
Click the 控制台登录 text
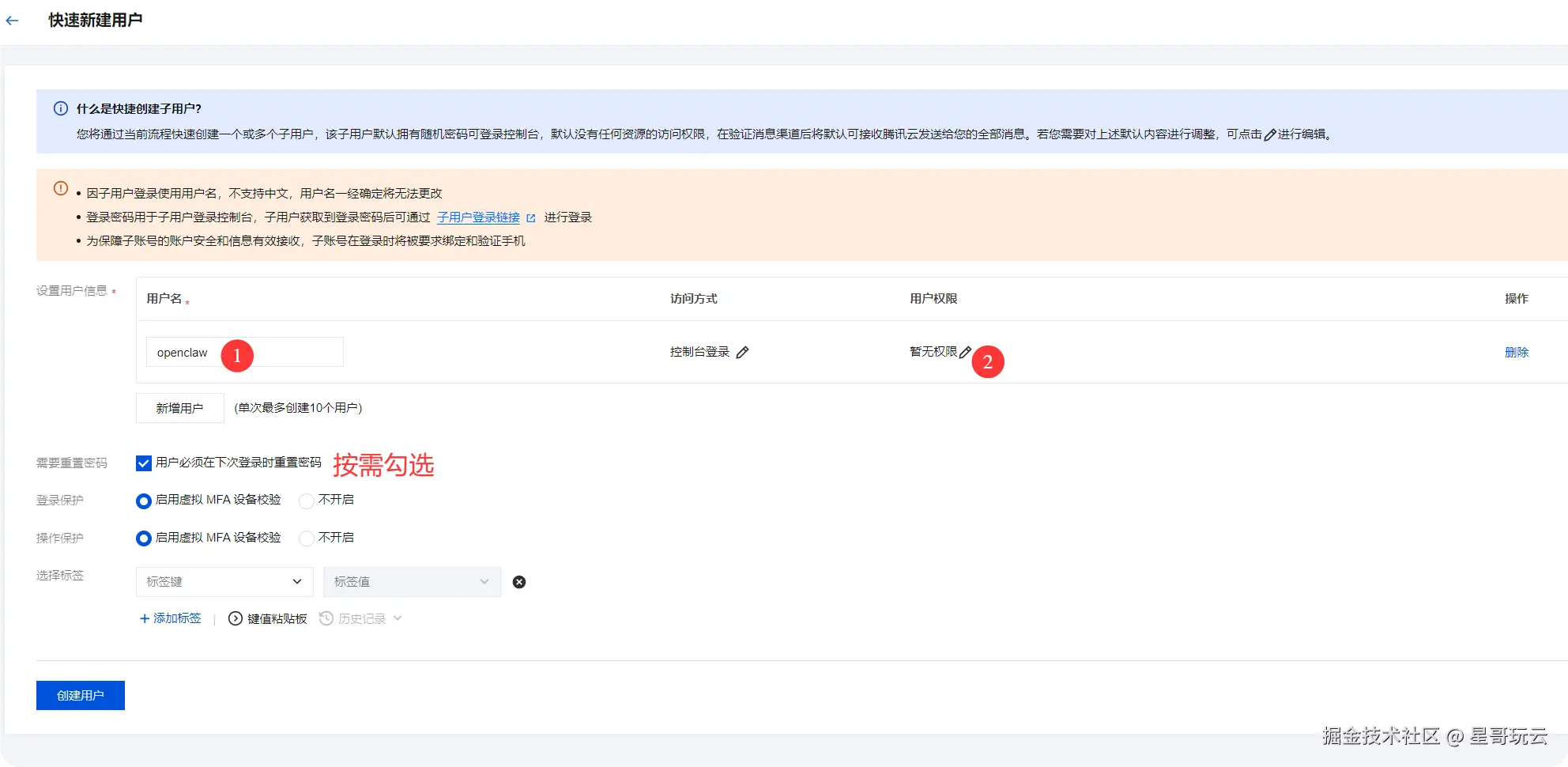click(699, 352)
